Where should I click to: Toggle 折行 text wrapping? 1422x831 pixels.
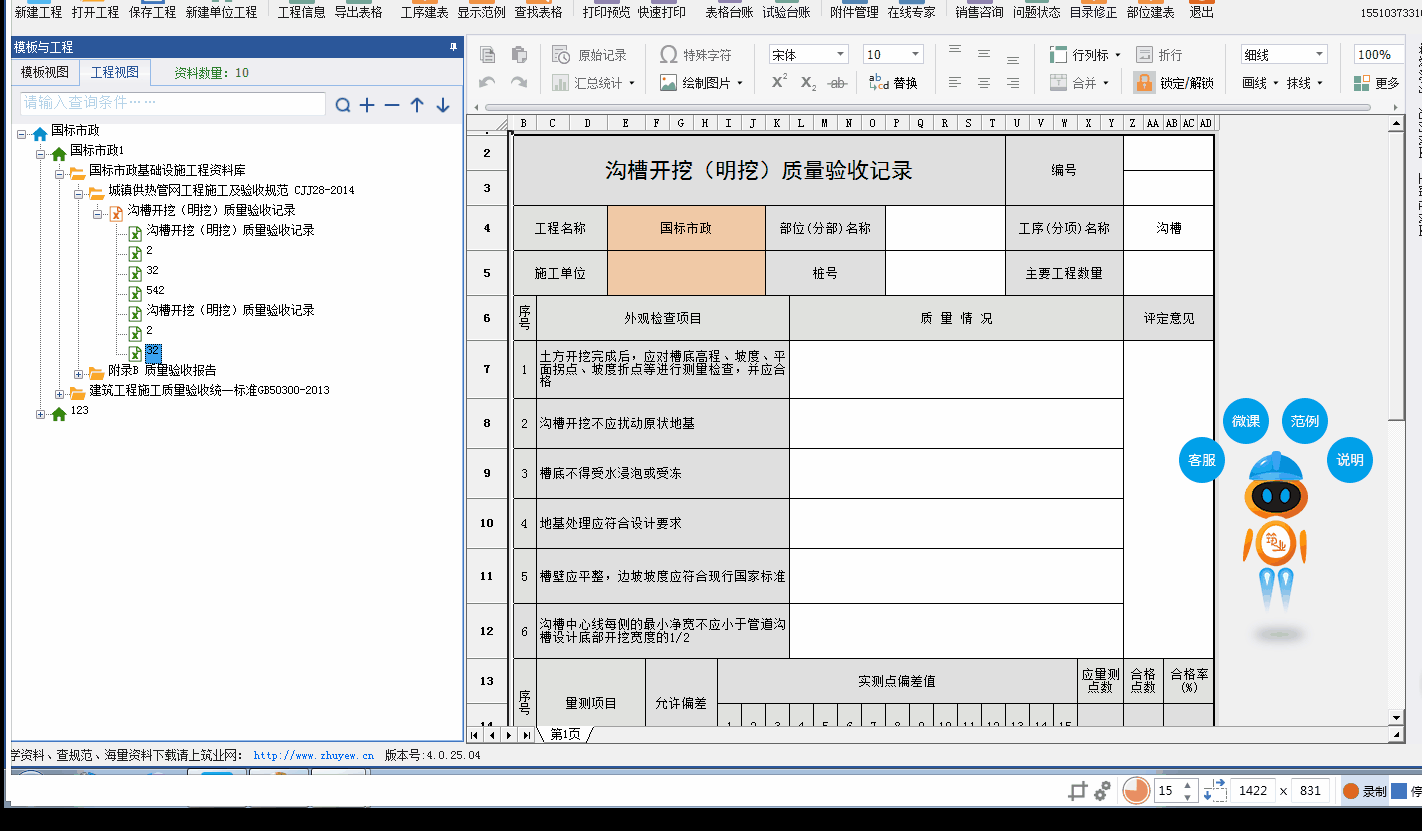(1159, 55)
